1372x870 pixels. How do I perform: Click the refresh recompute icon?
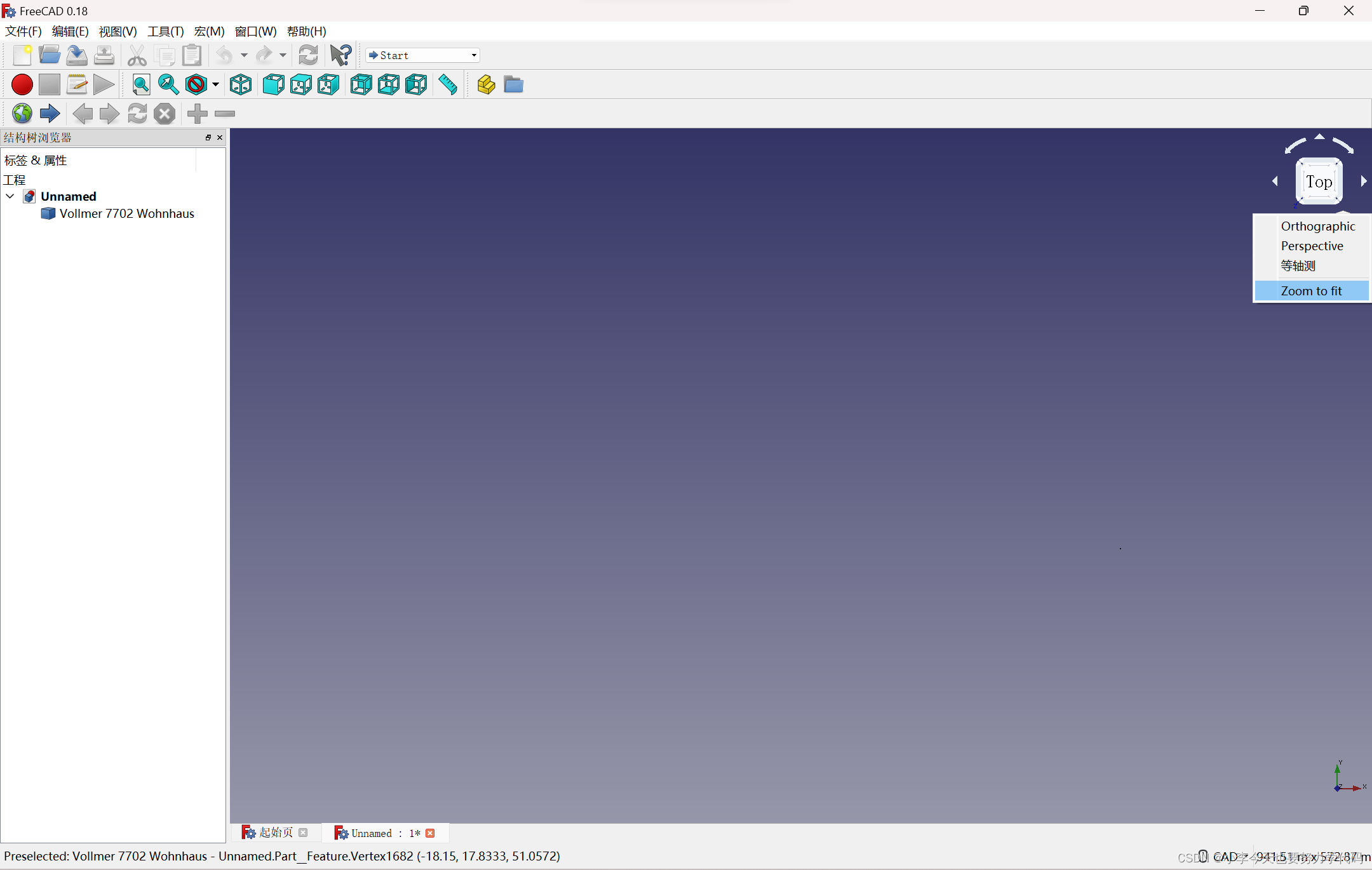[x=309, y=55]
